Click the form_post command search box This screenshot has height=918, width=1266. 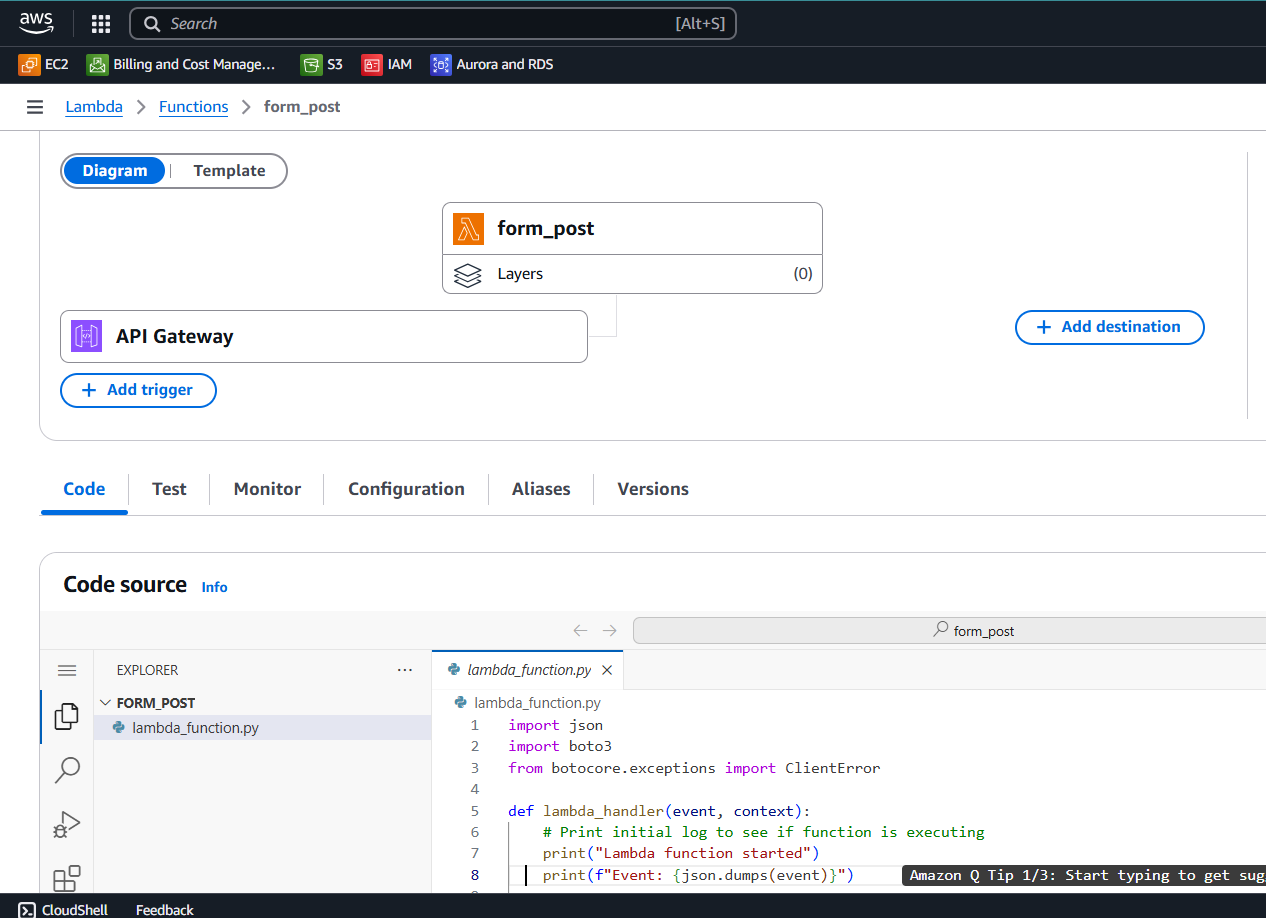click(949, 630)
